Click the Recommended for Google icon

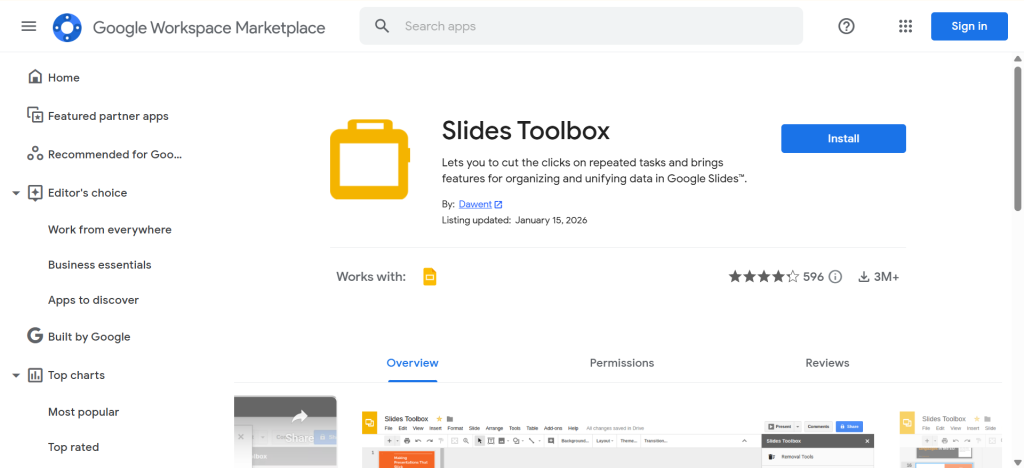point(35,154)
